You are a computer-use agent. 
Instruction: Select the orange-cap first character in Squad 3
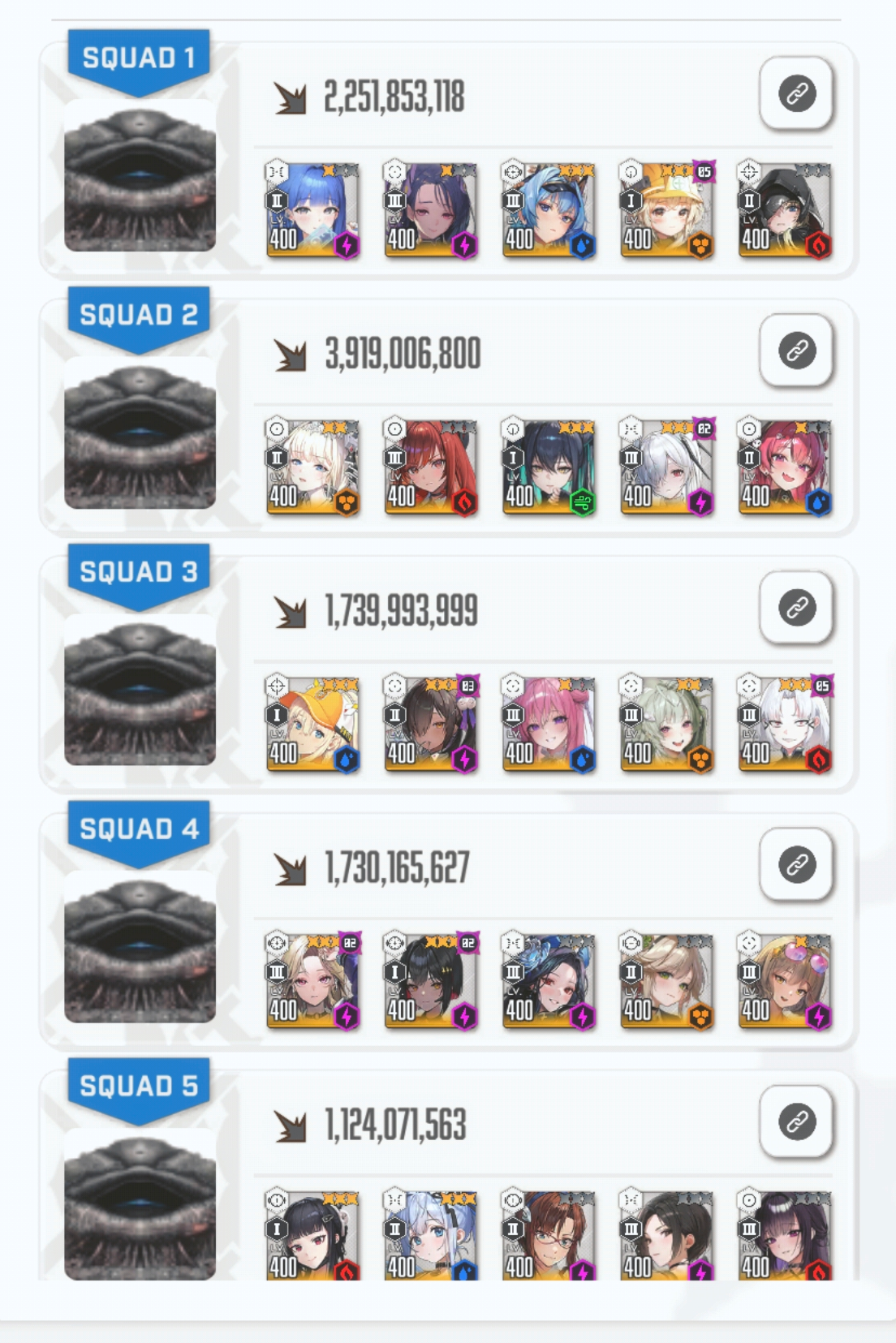click(312, 724)
